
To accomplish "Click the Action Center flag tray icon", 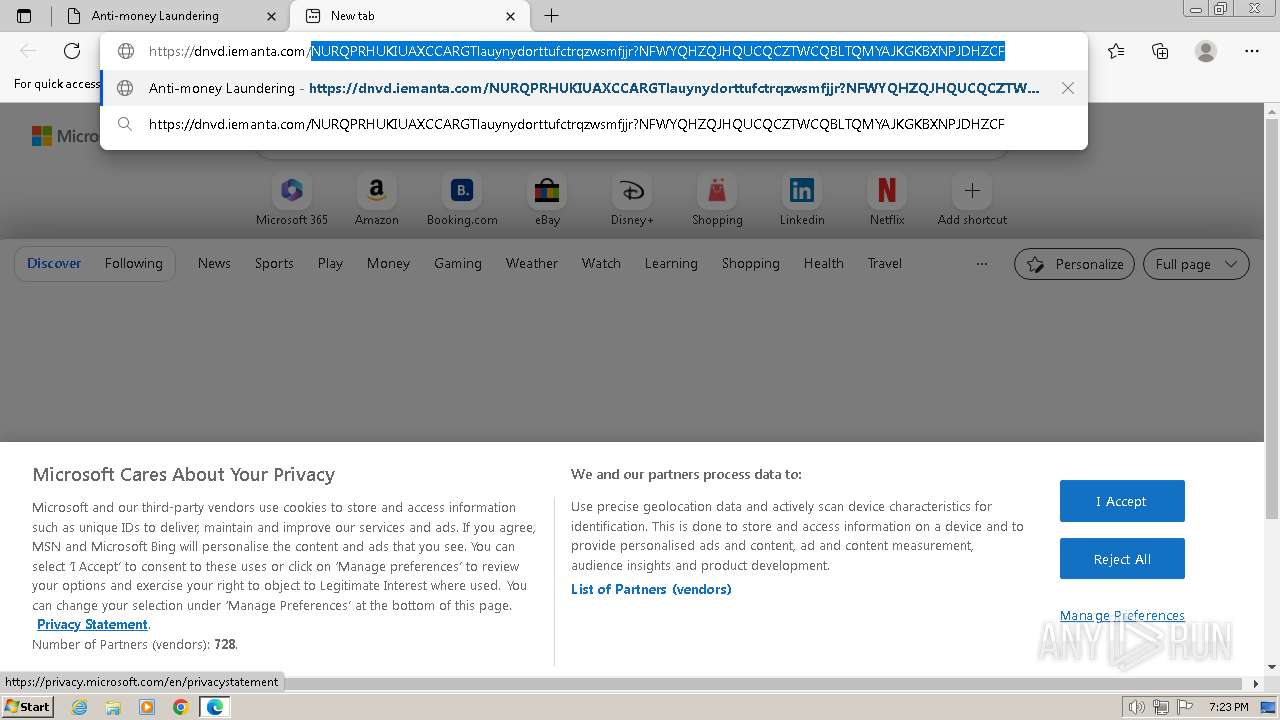I will [1183, 707].
